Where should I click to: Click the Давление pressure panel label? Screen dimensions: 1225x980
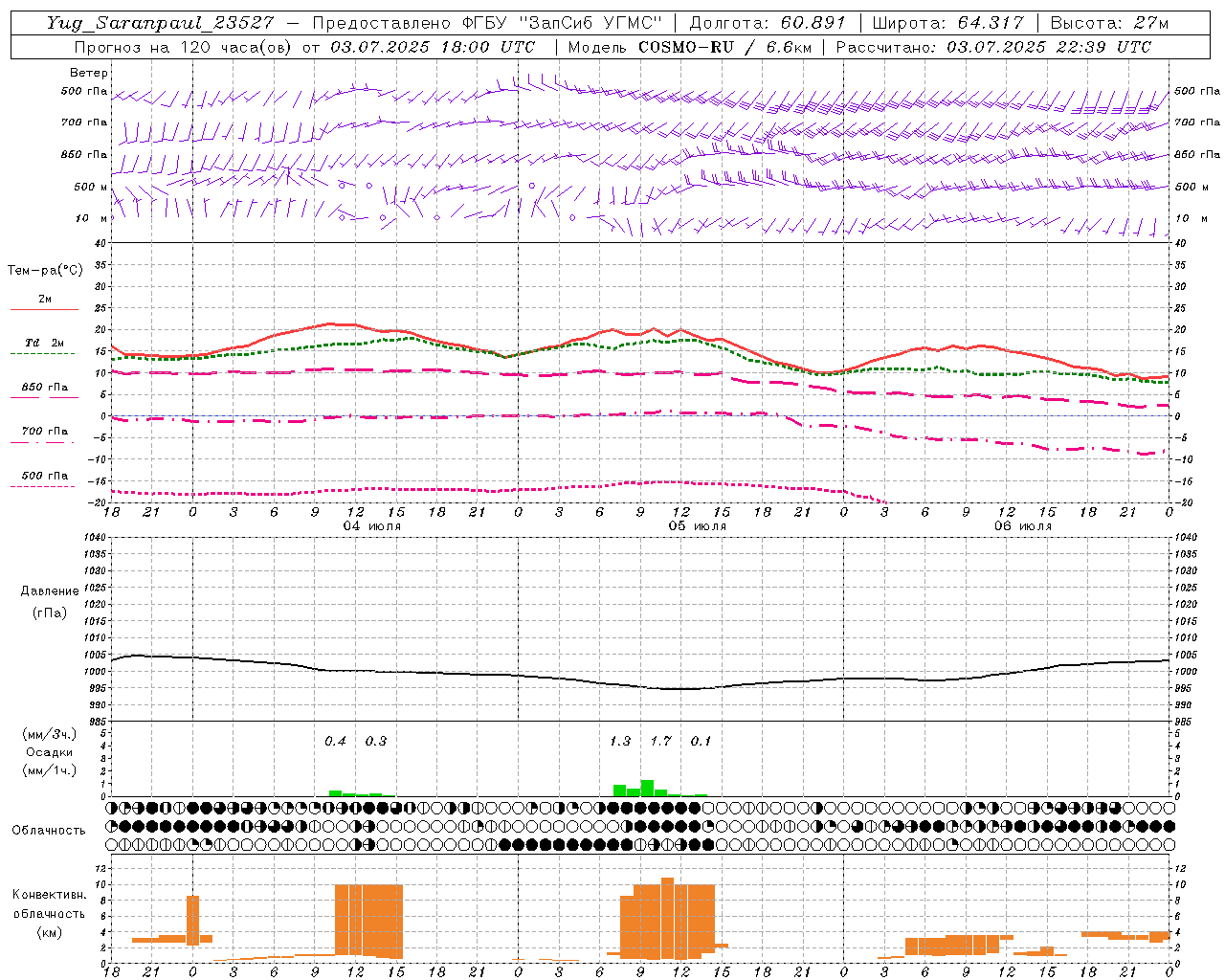coord(50,591)
